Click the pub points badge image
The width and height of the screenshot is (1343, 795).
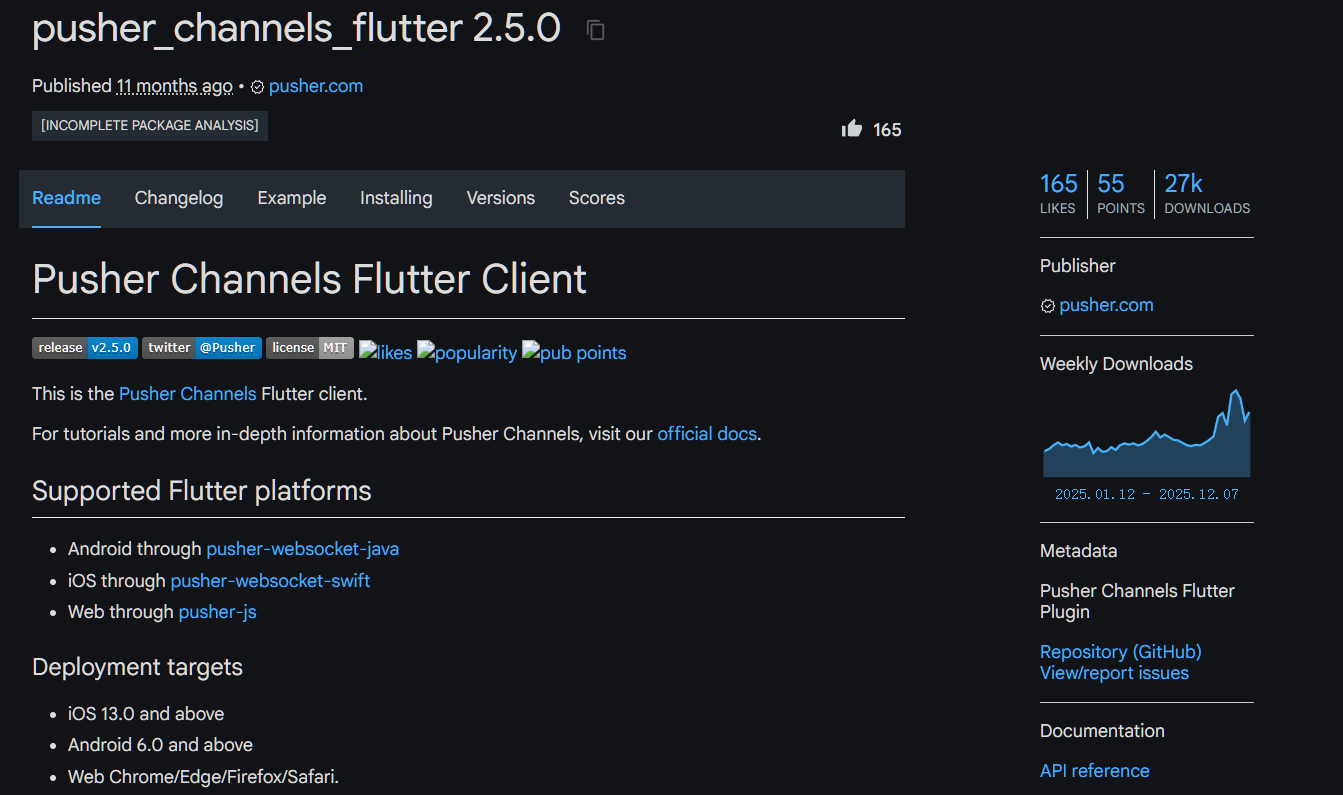pos(574,352)
